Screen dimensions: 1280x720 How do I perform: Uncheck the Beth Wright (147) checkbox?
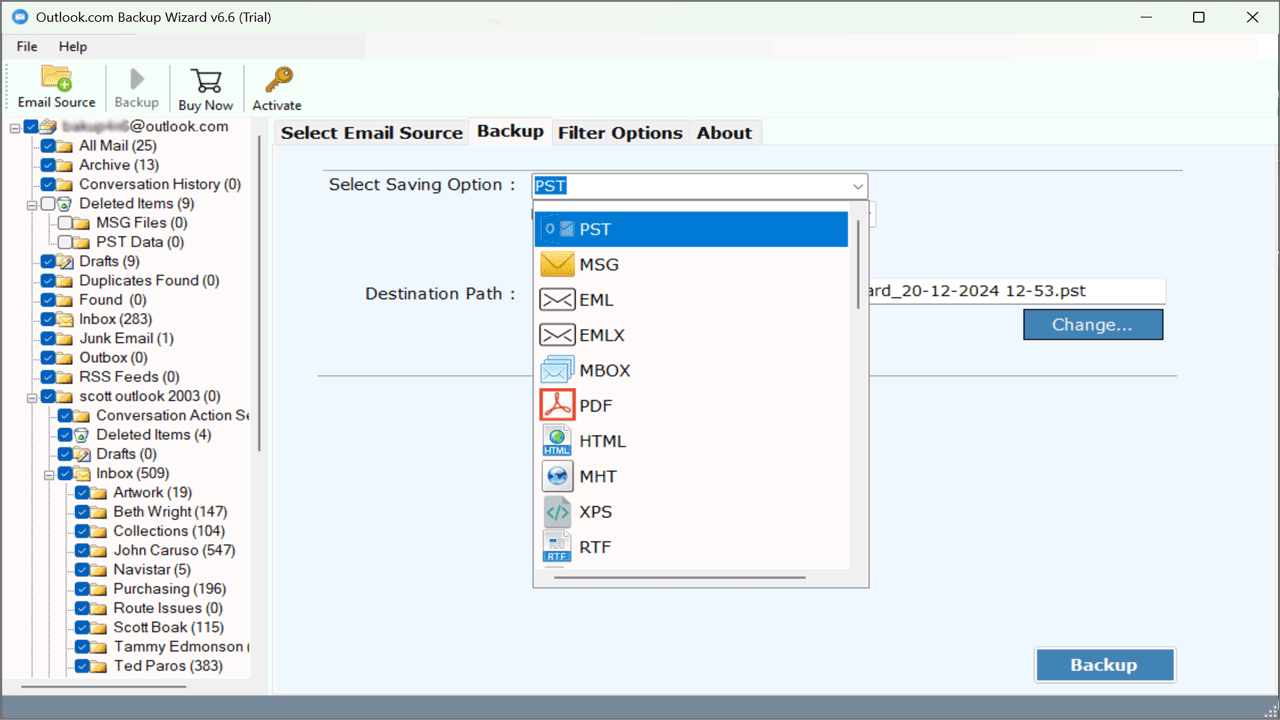point(82,512)
